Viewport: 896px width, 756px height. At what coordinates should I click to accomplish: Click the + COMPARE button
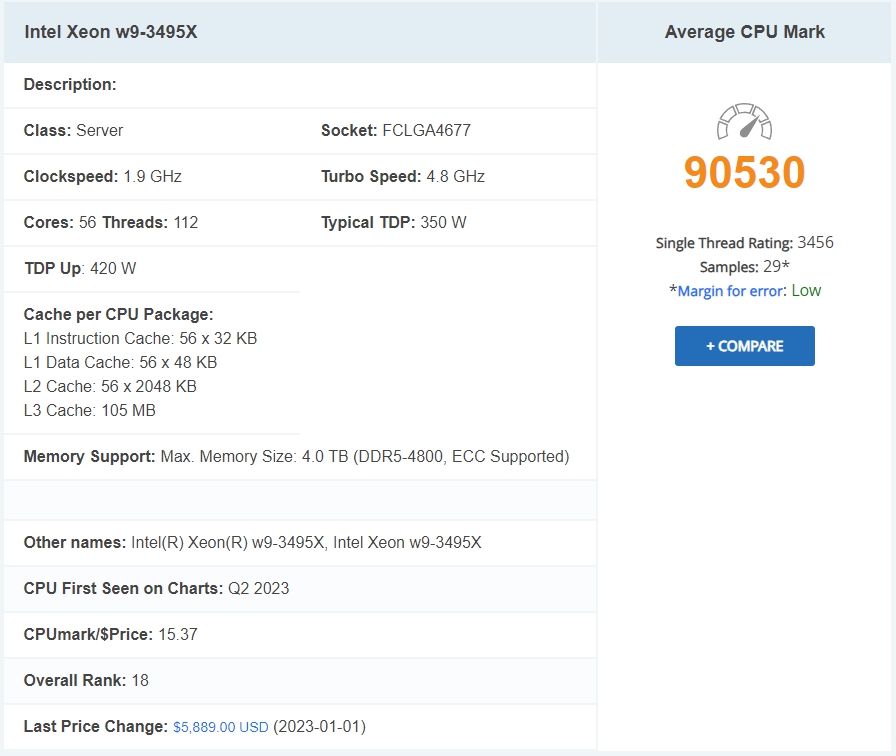click(x=745, y=346)
